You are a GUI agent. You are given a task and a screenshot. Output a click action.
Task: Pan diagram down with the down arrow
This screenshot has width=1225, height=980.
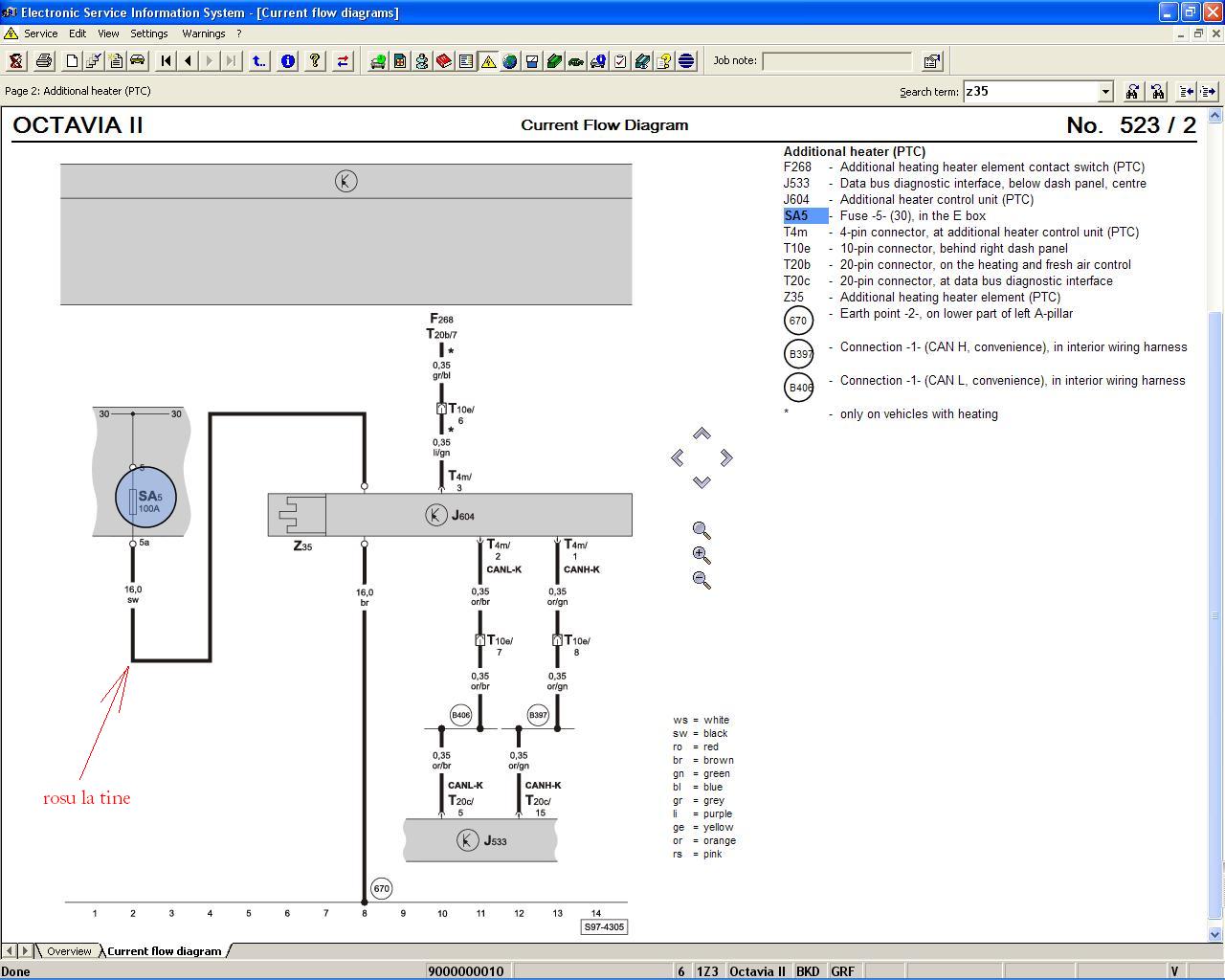[702, 481]
